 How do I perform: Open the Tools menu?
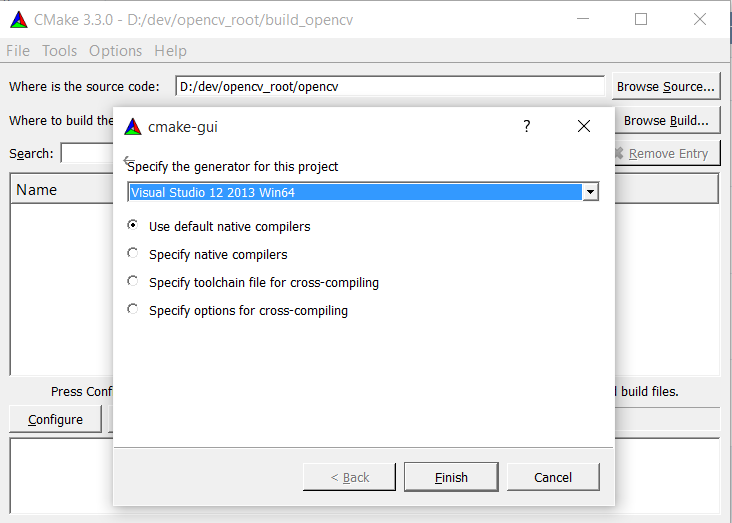59,51
